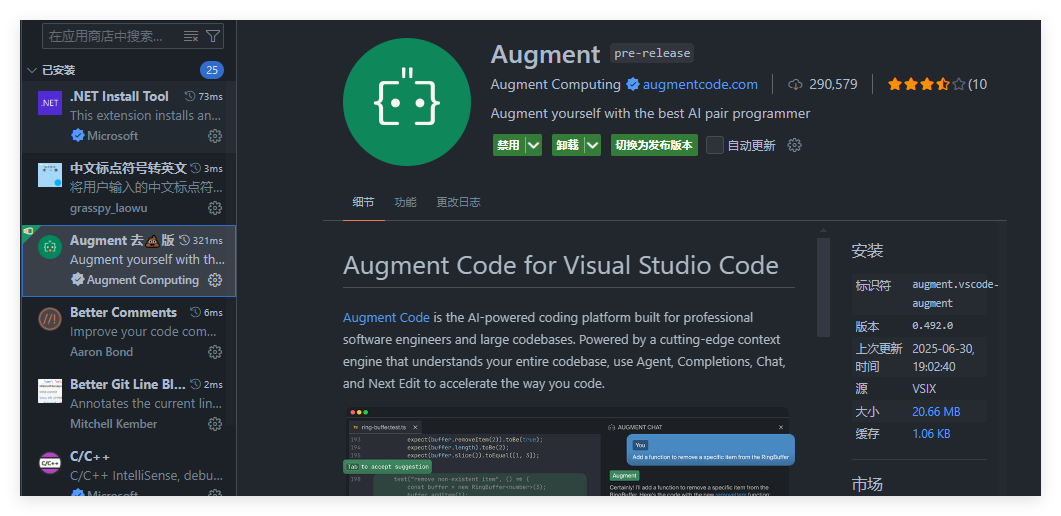Switch to the 功能 tab

pos(405,202)
